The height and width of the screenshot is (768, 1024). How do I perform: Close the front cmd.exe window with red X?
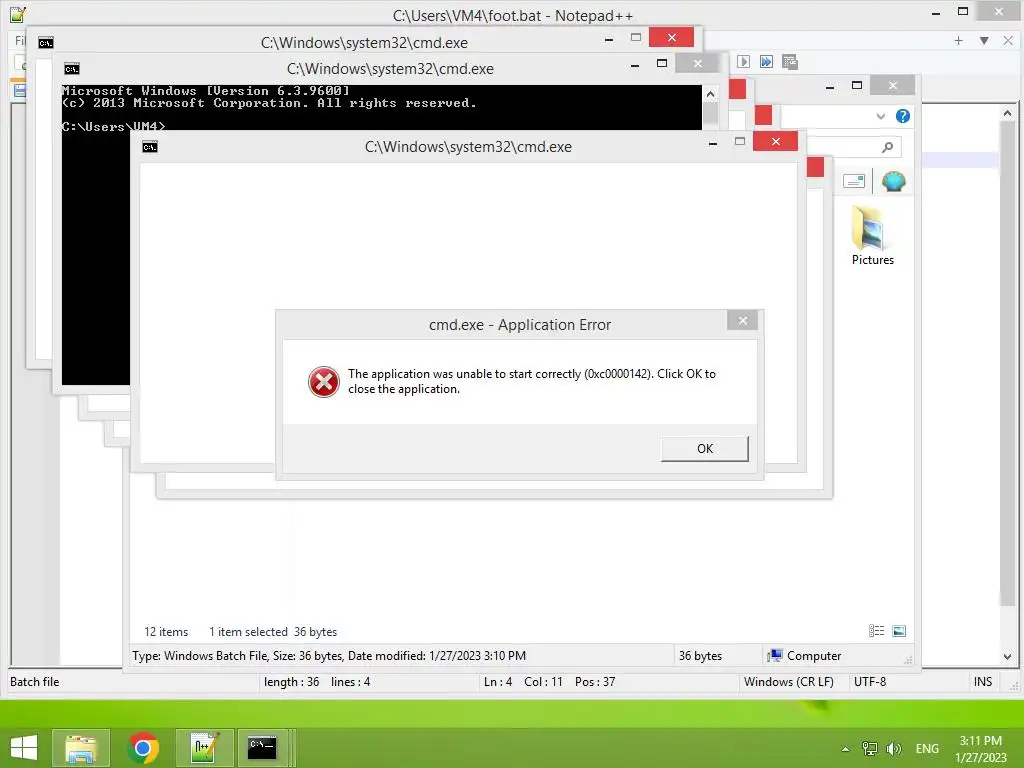point(775,141)
